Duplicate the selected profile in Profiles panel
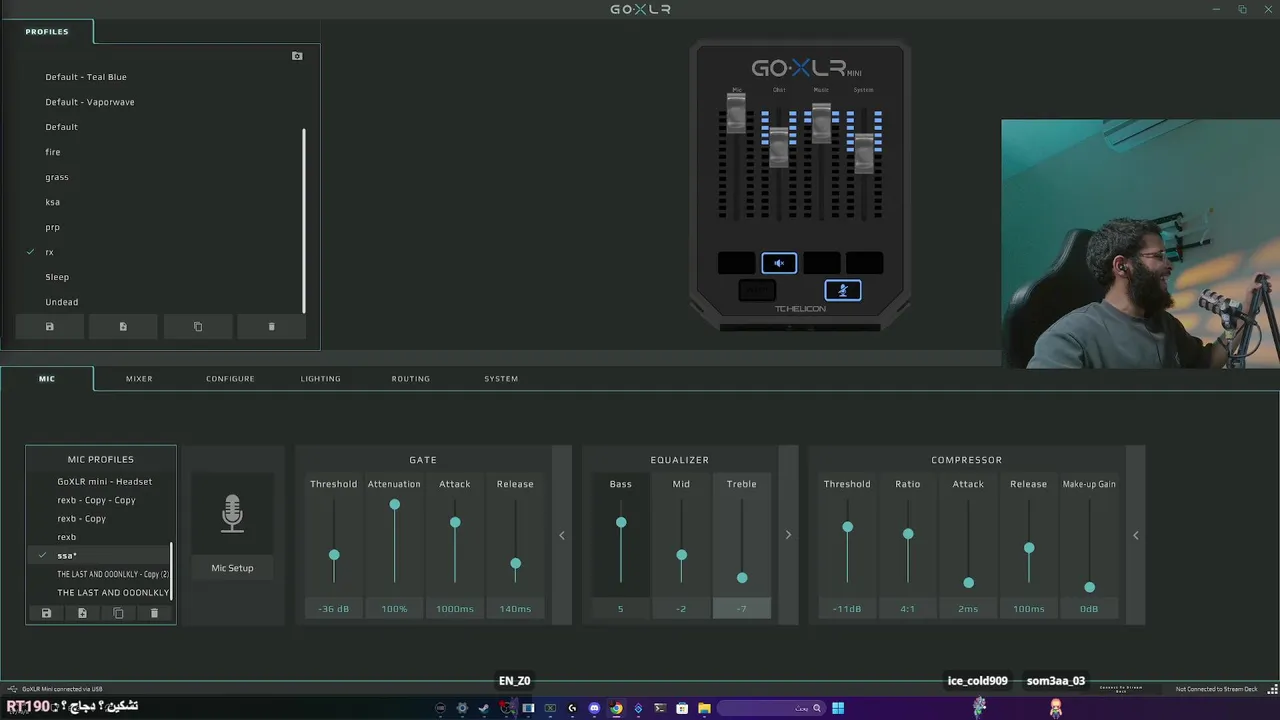 tap(197, 327)
